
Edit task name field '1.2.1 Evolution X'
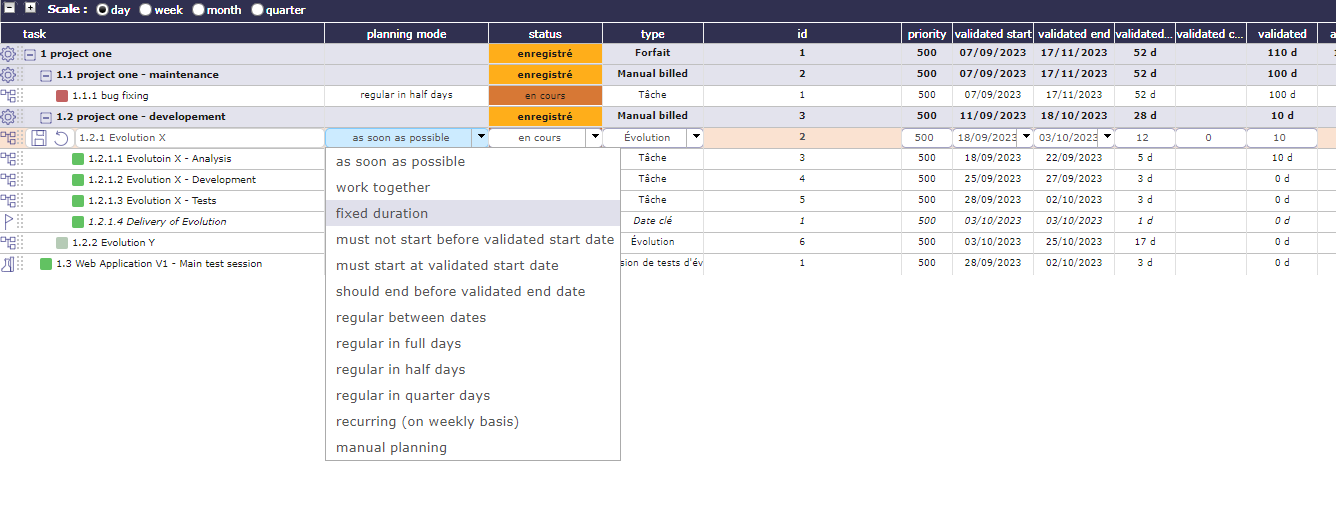coord(200,138)
